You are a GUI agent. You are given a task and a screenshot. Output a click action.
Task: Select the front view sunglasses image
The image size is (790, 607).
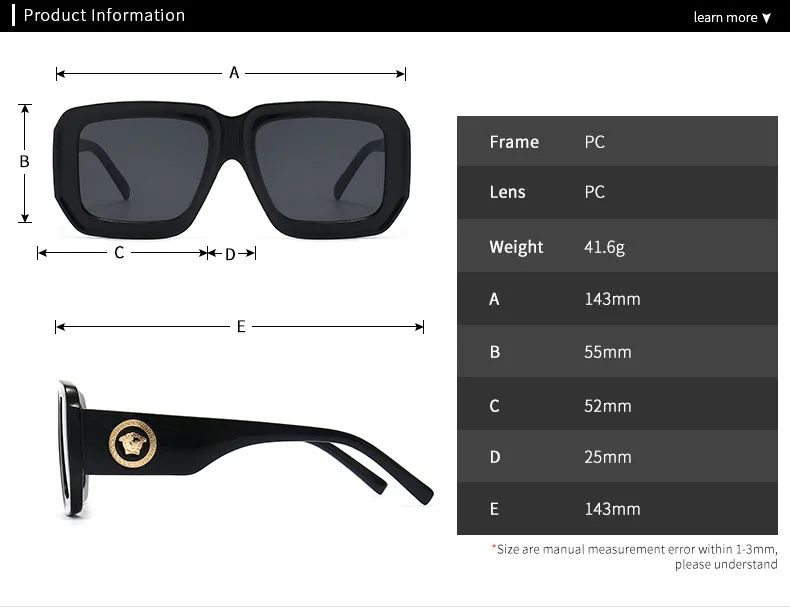(x=232, y=170)
